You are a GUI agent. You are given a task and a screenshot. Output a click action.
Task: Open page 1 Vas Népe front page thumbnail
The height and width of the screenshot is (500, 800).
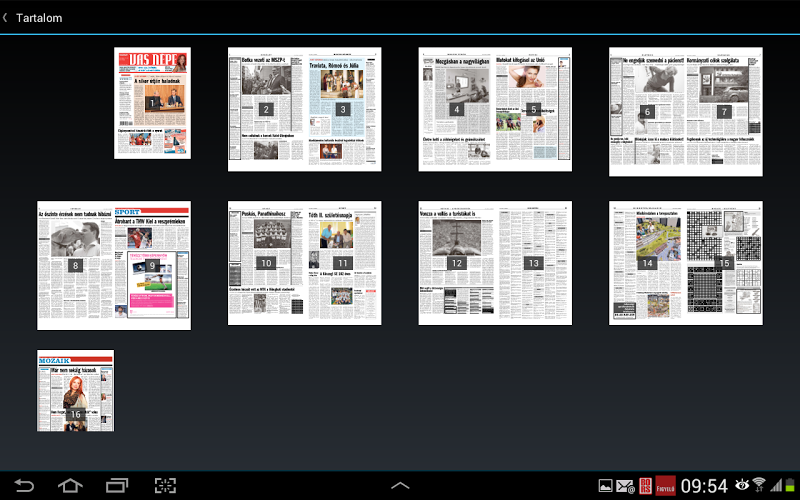(153, 103)
